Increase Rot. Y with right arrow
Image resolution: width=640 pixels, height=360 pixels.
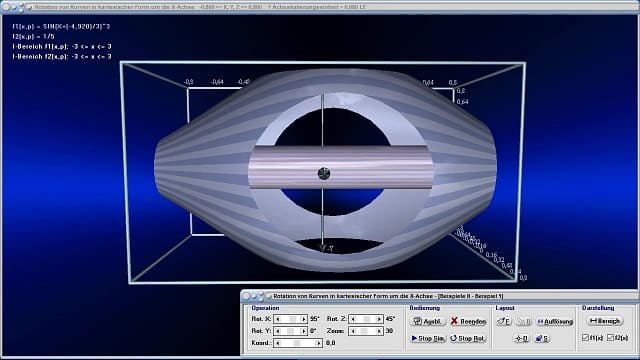304,331
